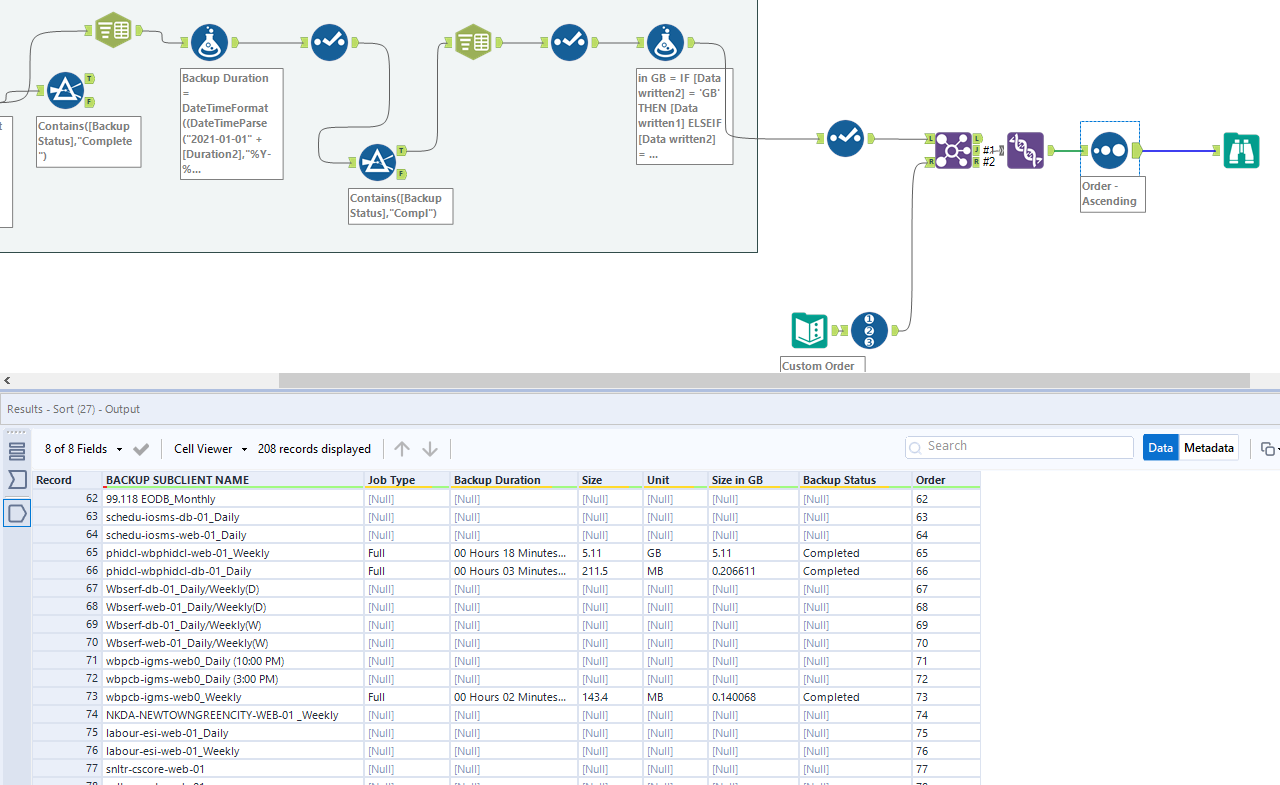Select the Select tool feeding into the Join
The height and width of the screenshot is (785, 1280).
845,138
